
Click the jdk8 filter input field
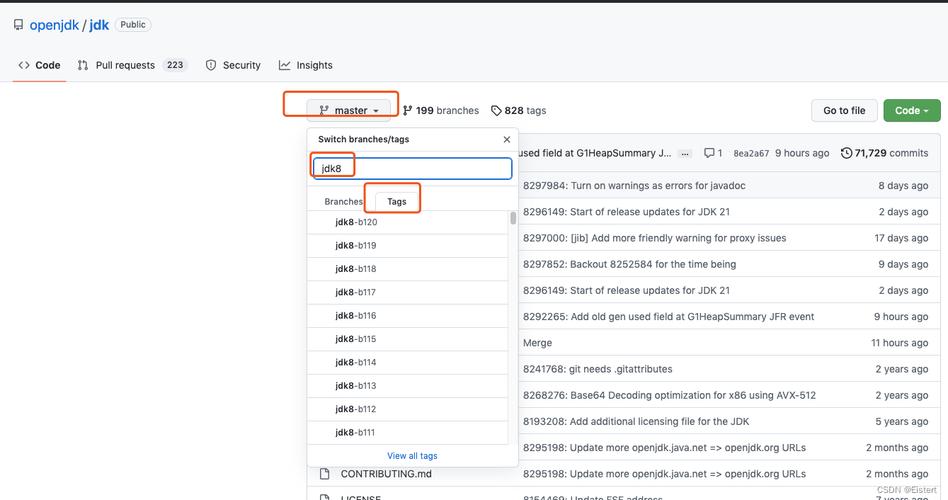412,168
